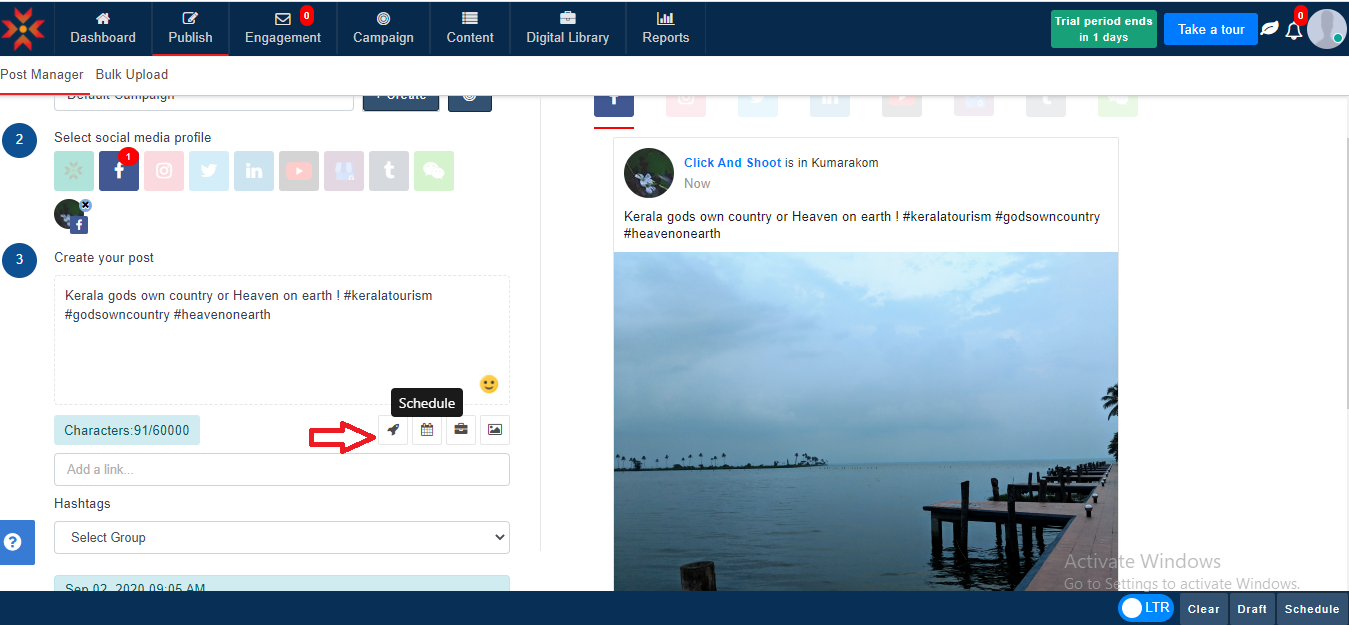
Task: Click the date field showing Sep 02, 2020
Action: pyautogui.click(x=282, y=584)
